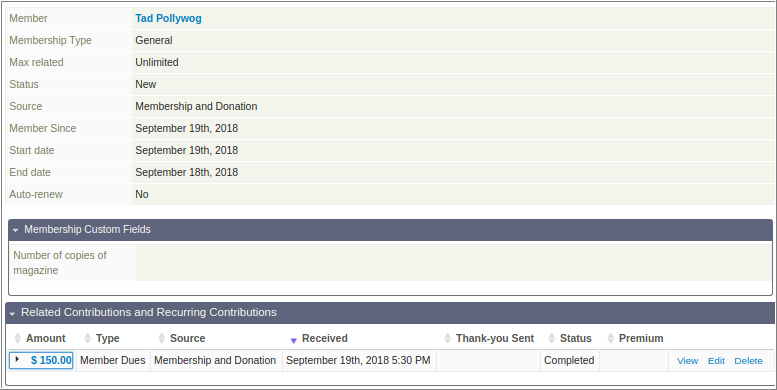Collapse the Membership Custom Fields section arrow

(x=15, y=230)
